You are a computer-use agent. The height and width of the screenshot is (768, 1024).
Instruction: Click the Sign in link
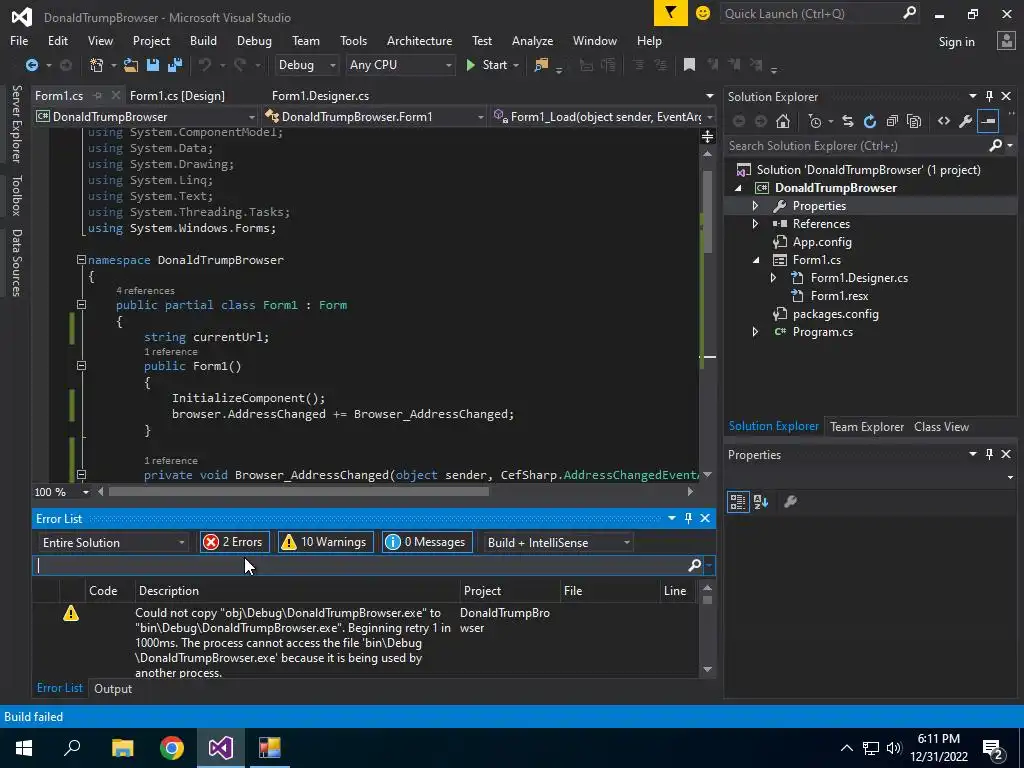pyautogui.click(x=956, y=42)
